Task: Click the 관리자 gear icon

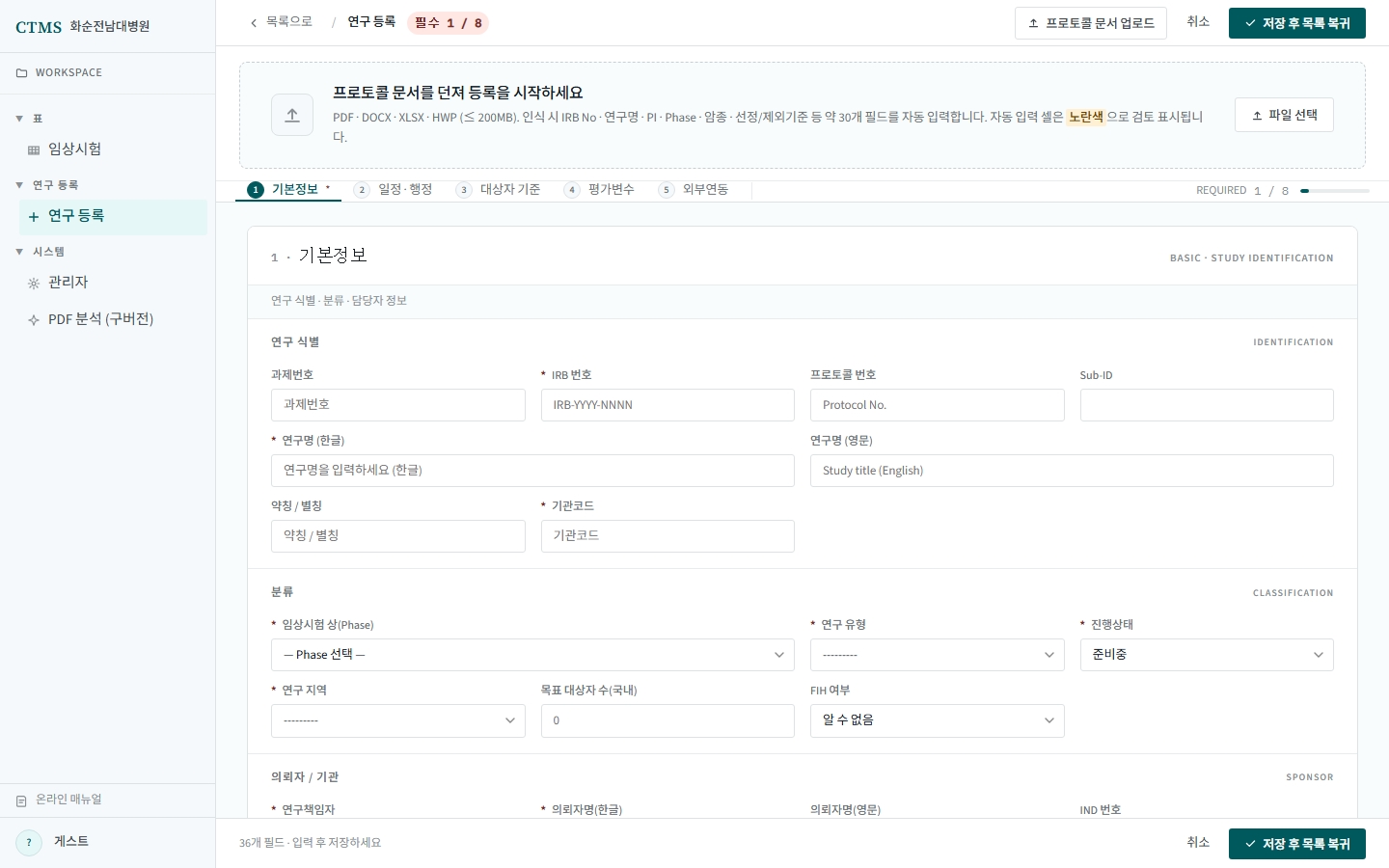Action: click(x=34, y=284)
